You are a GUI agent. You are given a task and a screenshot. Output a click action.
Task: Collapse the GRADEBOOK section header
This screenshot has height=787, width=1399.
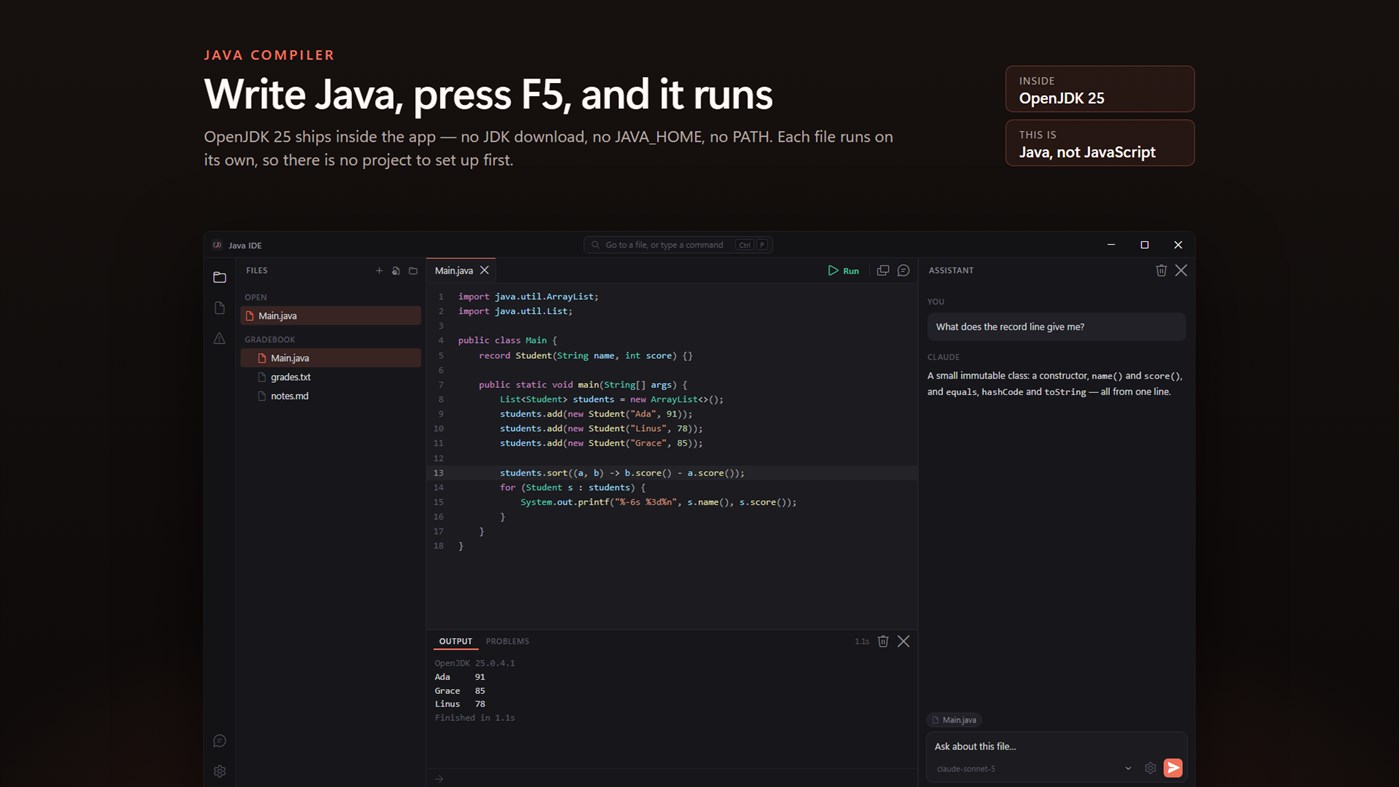pos(270,340)
